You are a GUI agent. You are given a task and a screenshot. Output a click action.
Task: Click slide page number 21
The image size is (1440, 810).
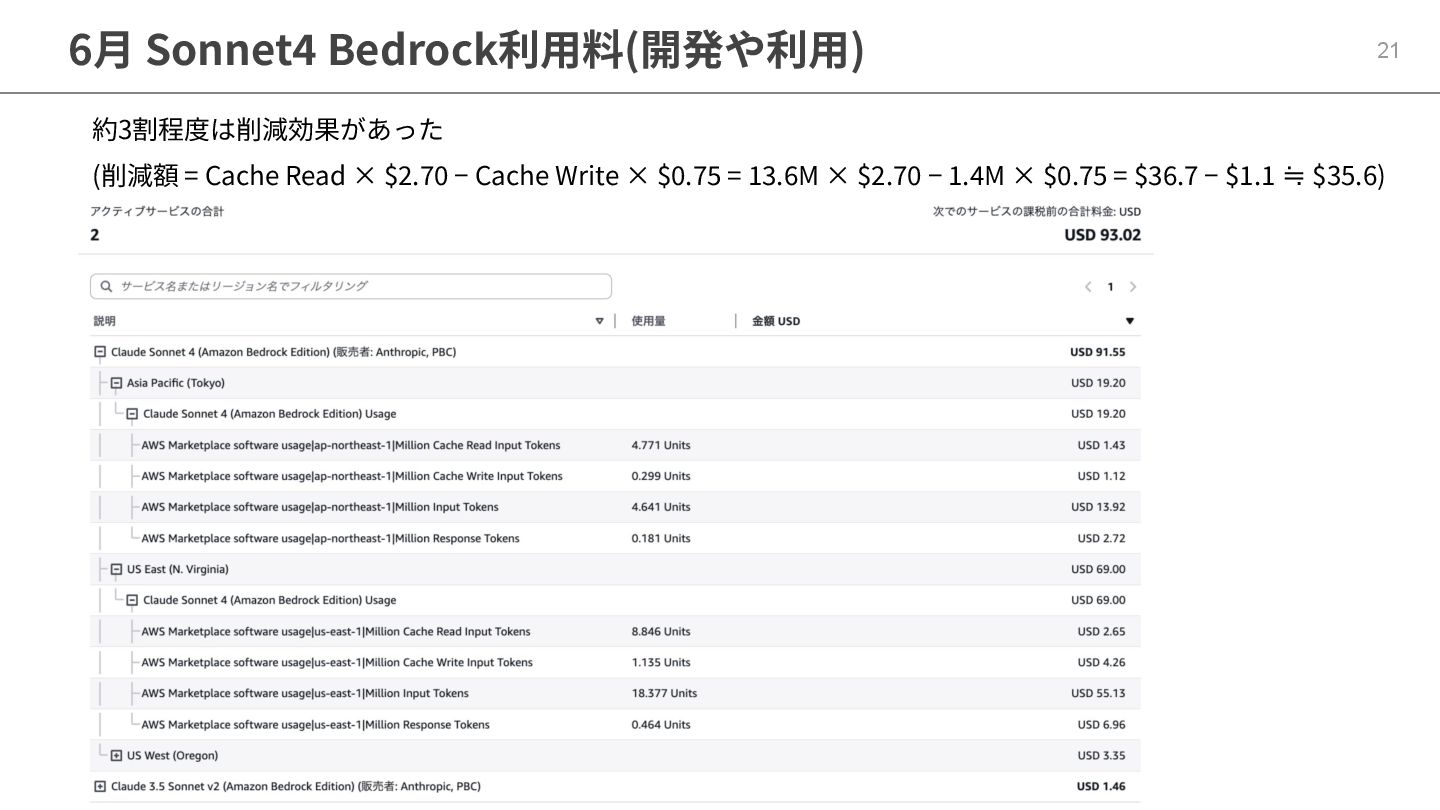[1388, 51]
